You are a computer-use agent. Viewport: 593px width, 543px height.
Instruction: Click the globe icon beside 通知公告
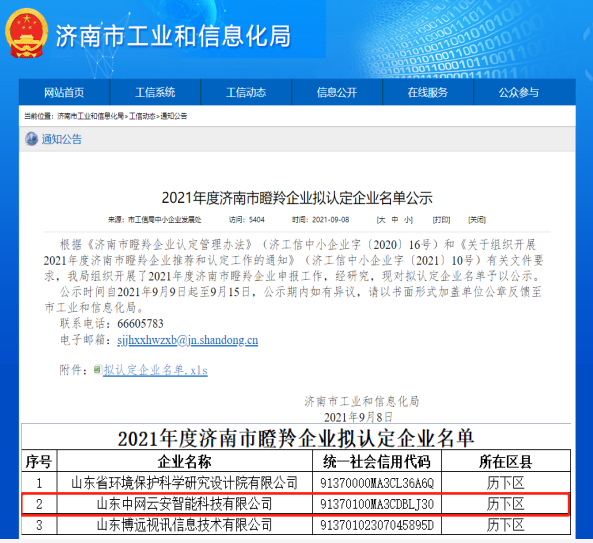coord(31,139)
